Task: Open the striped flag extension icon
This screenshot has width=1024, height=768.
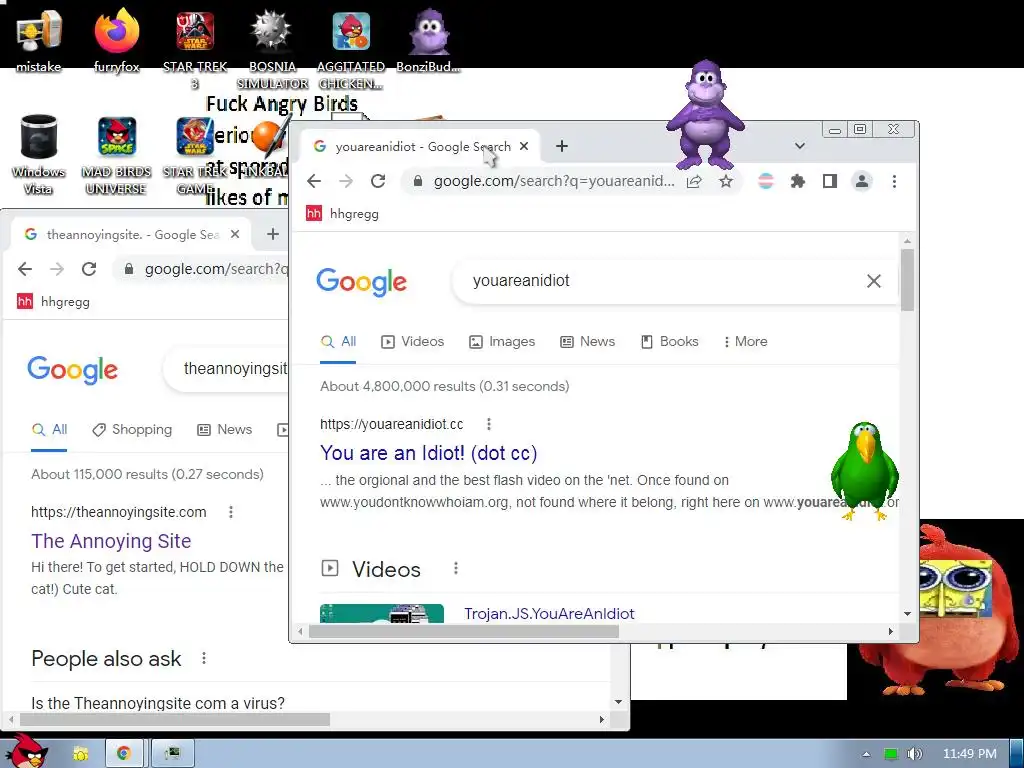Action: click(765, 181)
